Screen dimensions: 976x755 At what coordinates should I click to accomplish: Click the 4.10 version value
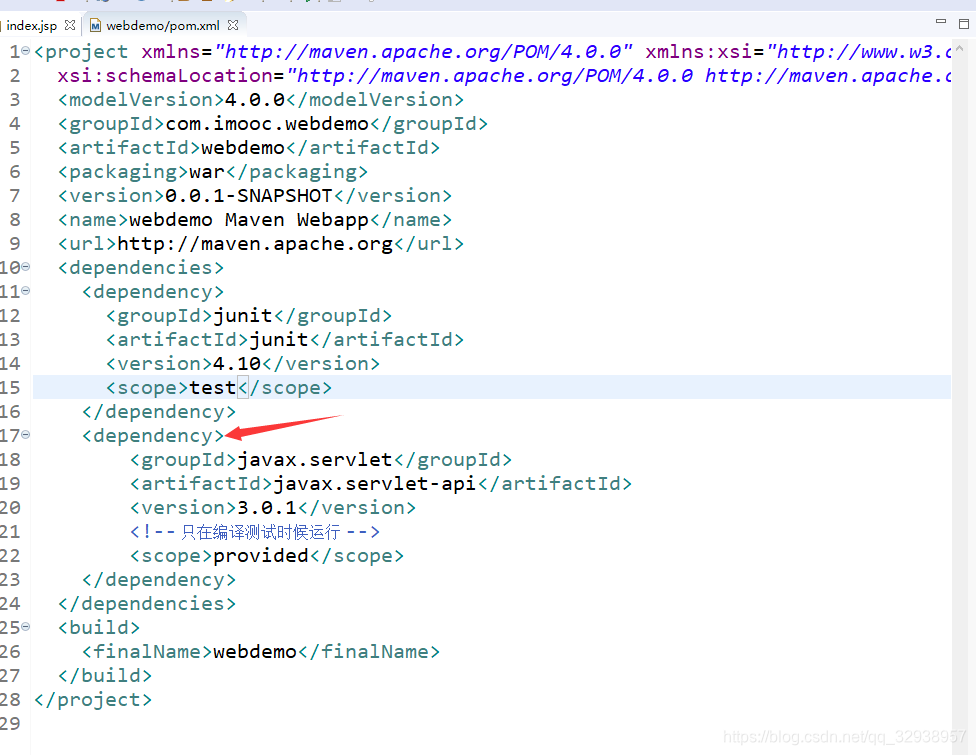(x=237, y=363)
